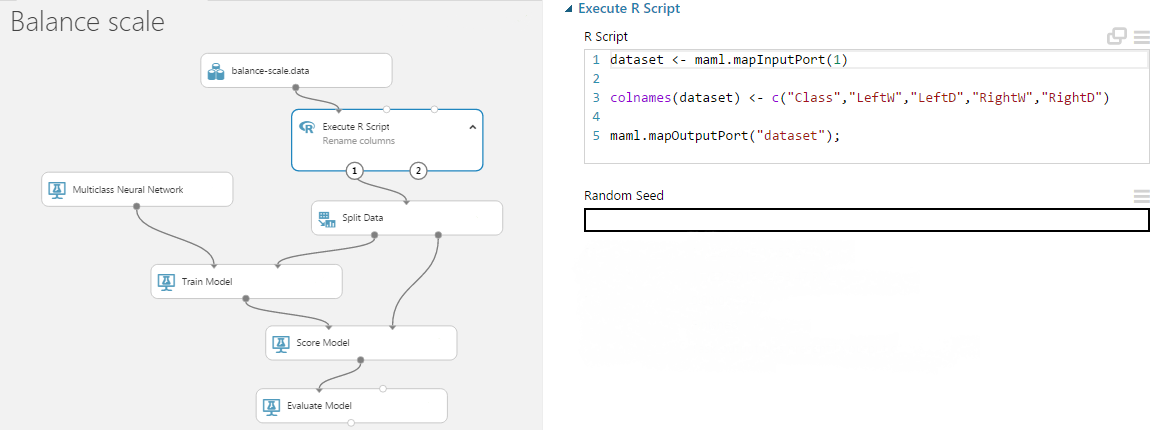Click the Train Model module icon
Screen dimensions: 1163x430
point(166,282)
